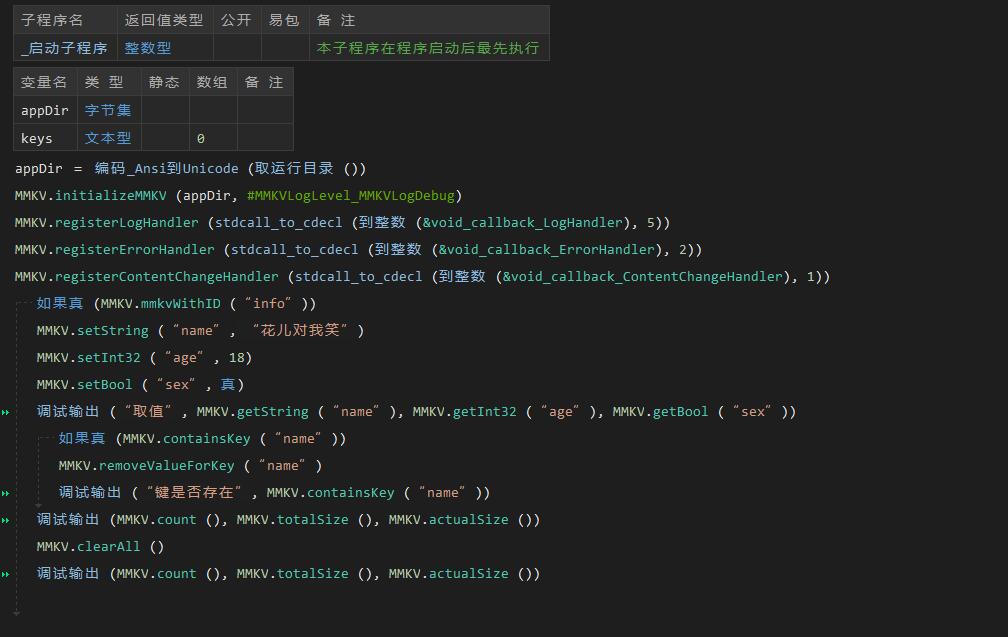
Task: Click 如果真 keyword on mmkvWithID line
Action: [x=60, y=303]
